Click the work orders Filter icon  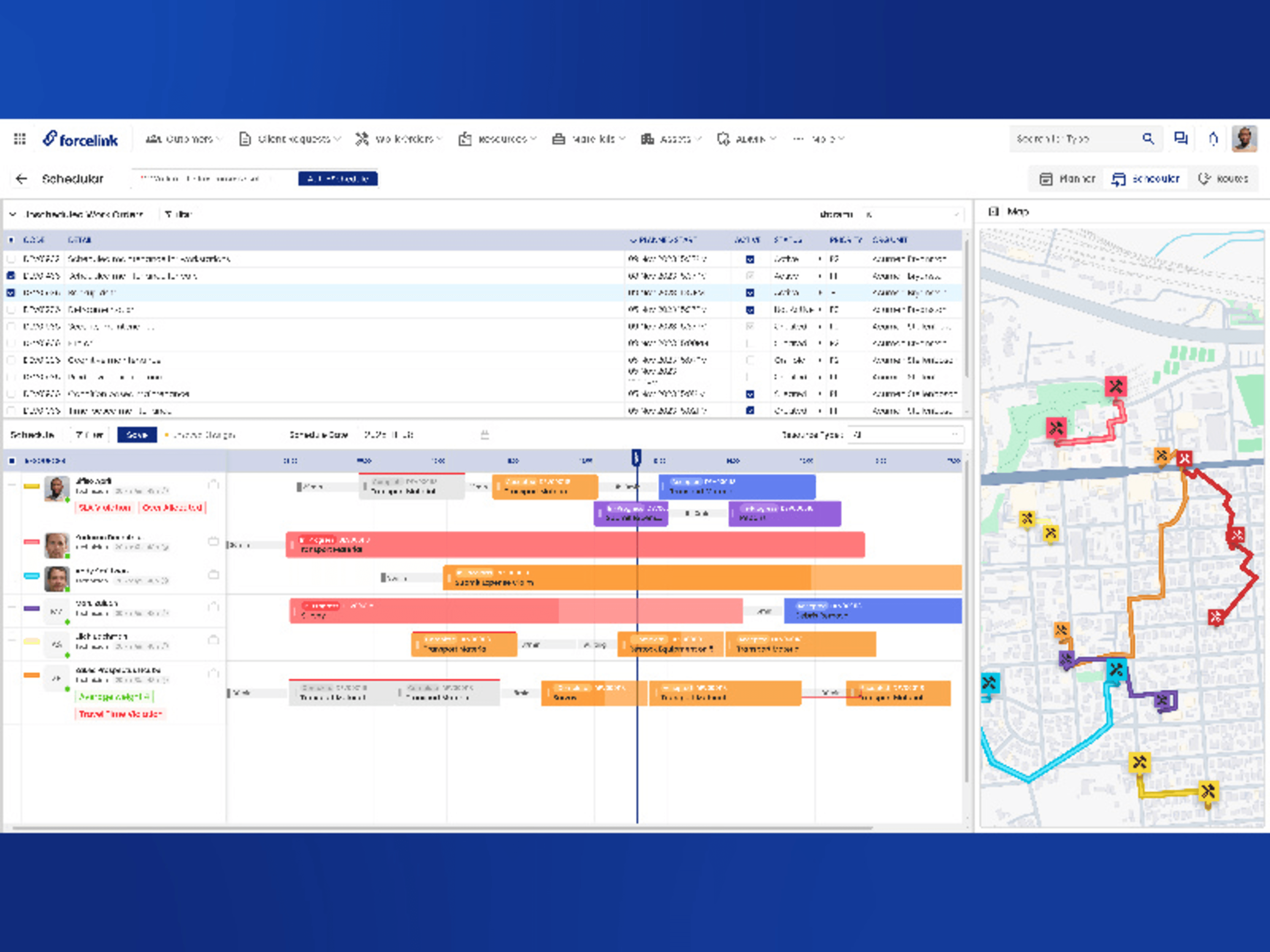tap(169, 214)
